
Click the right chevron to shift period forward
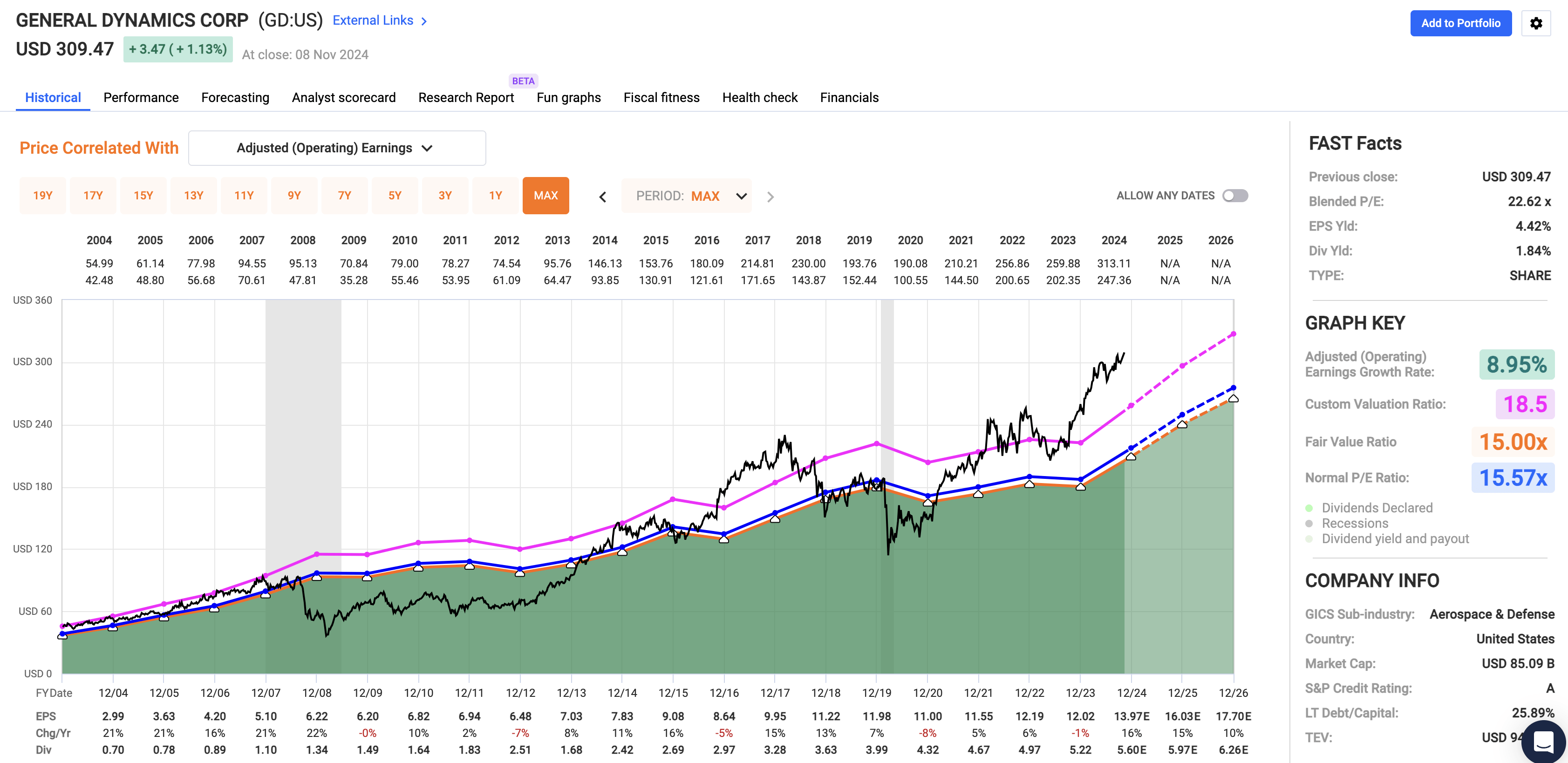[x=770, y=196]
